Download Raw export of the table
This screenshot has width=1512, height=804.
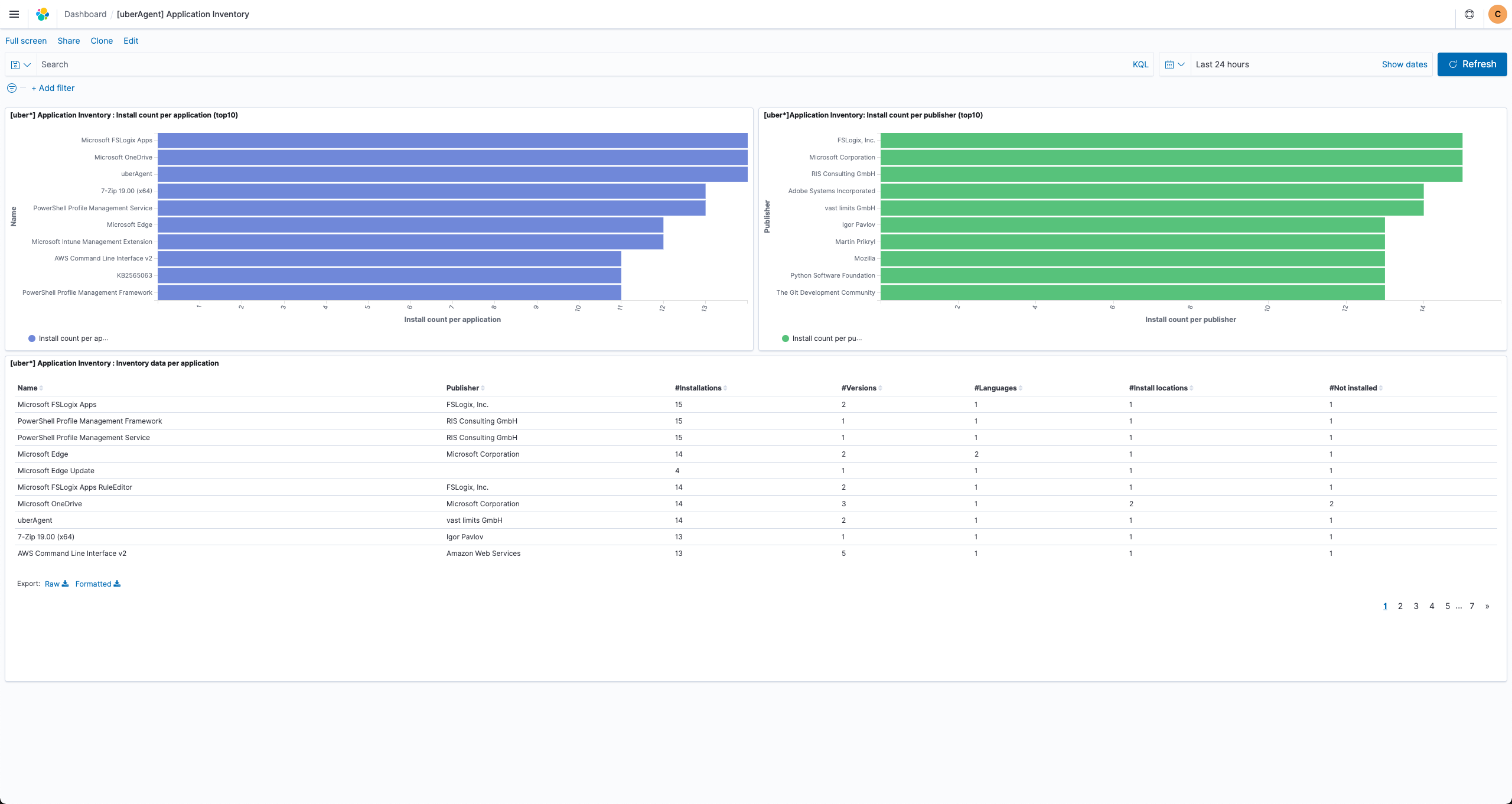pos(57,584)
